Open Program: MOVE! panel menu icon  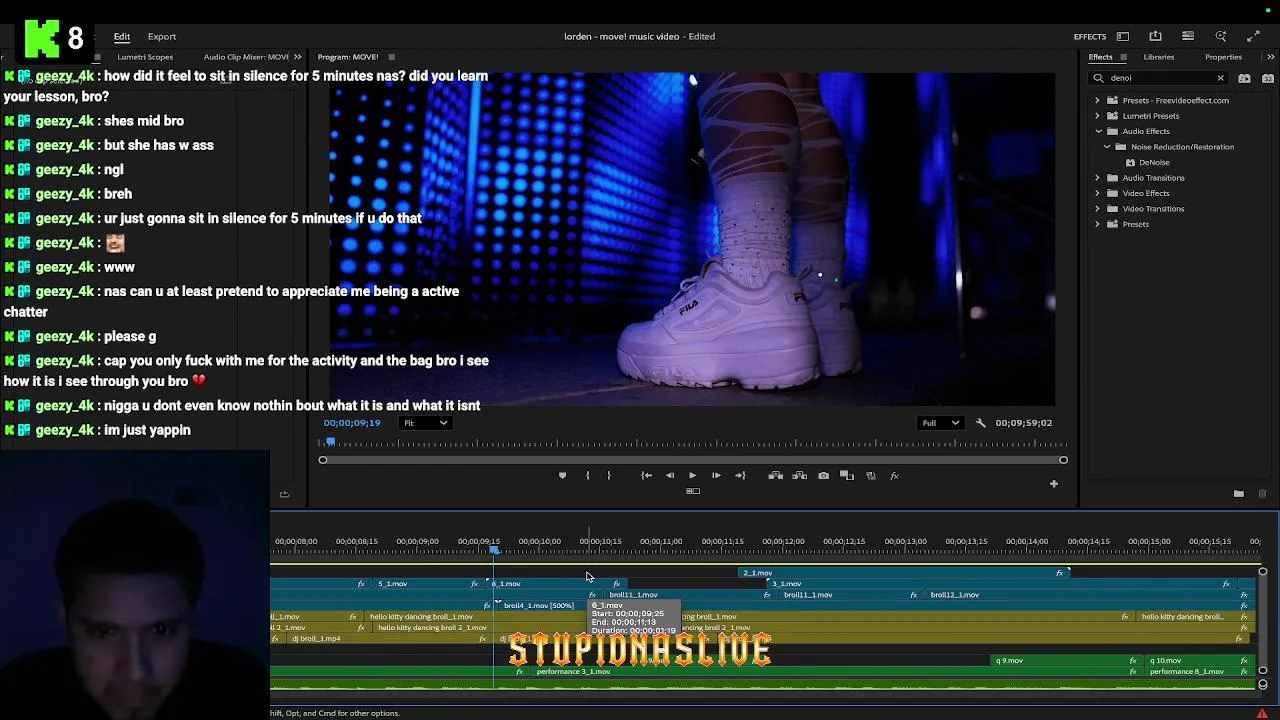pos(391,57)
